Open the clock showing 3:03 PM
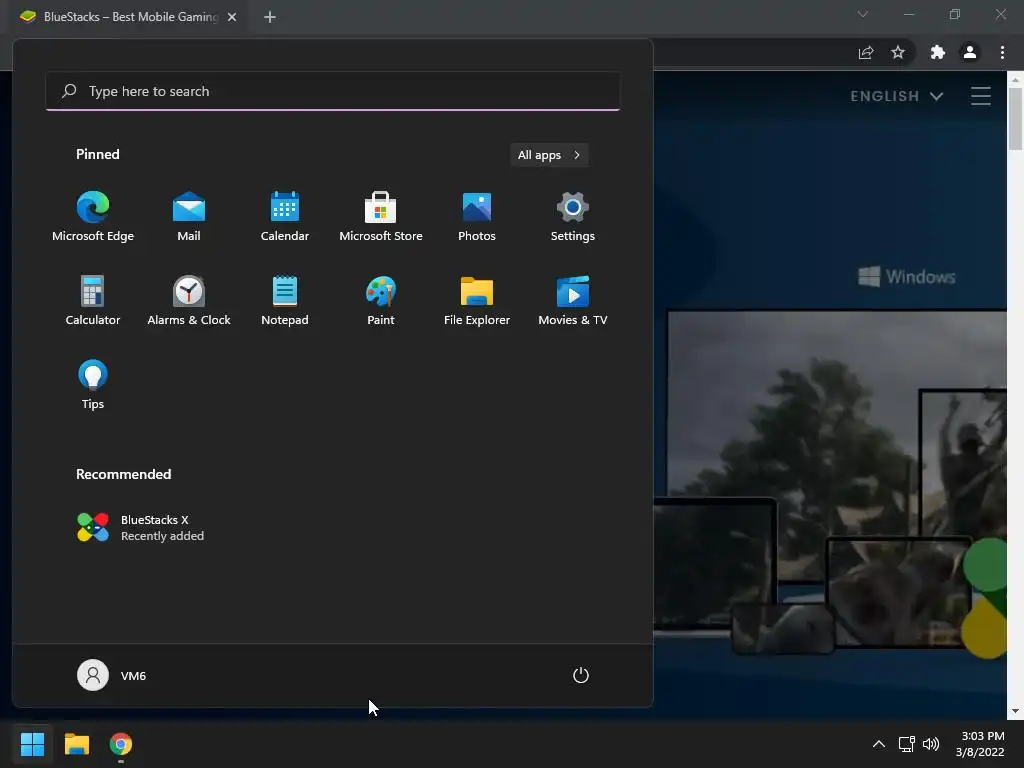 coord(980,744)
